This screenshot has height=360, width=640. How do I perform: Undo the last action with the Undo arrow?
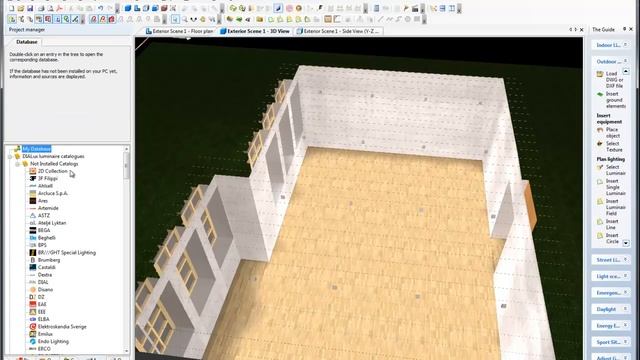click(x=101, y=8)
